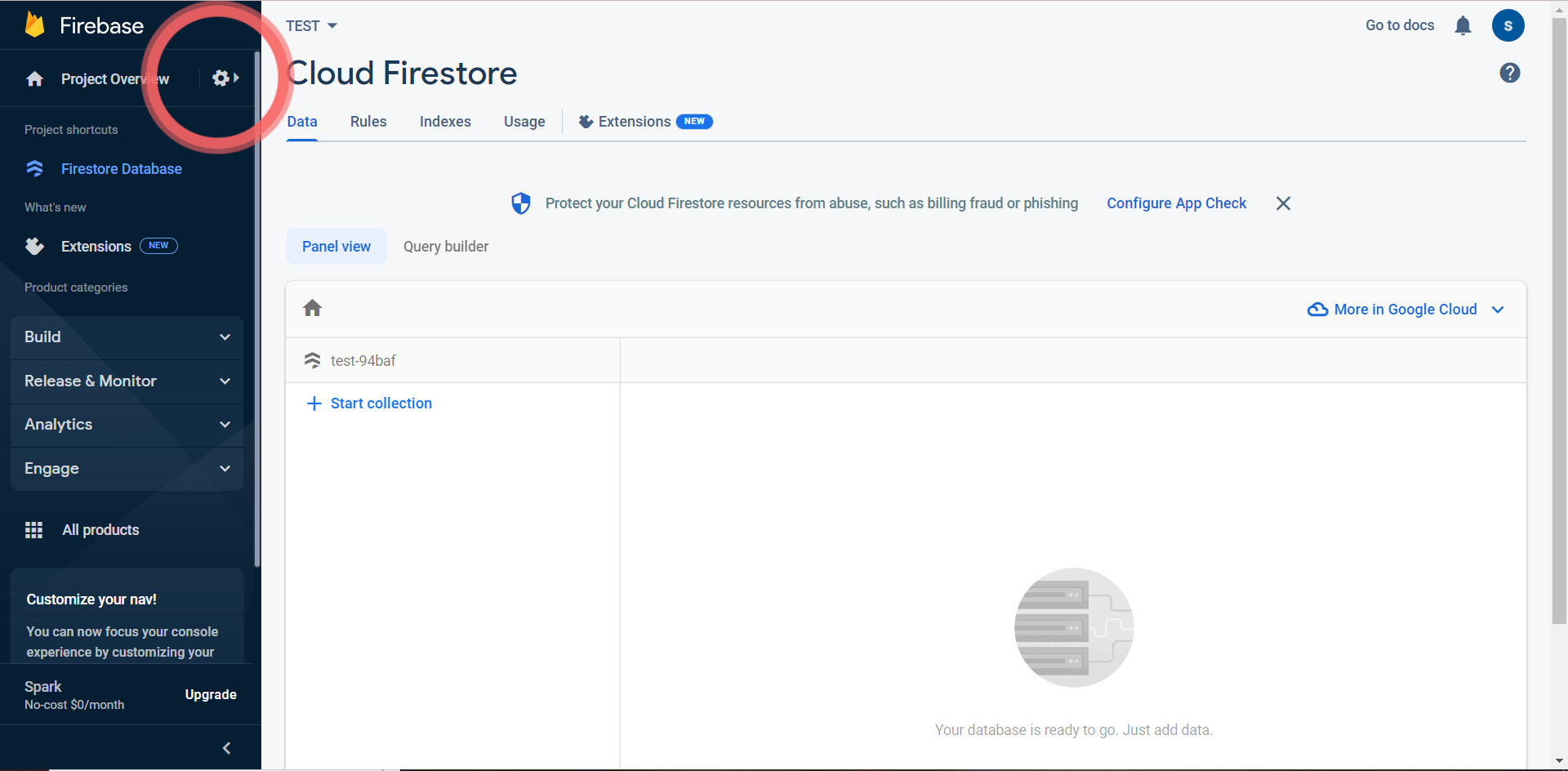Click the Firestore Database sidebar icon
Screen dimensions: 1568x771
pos(34,169)
